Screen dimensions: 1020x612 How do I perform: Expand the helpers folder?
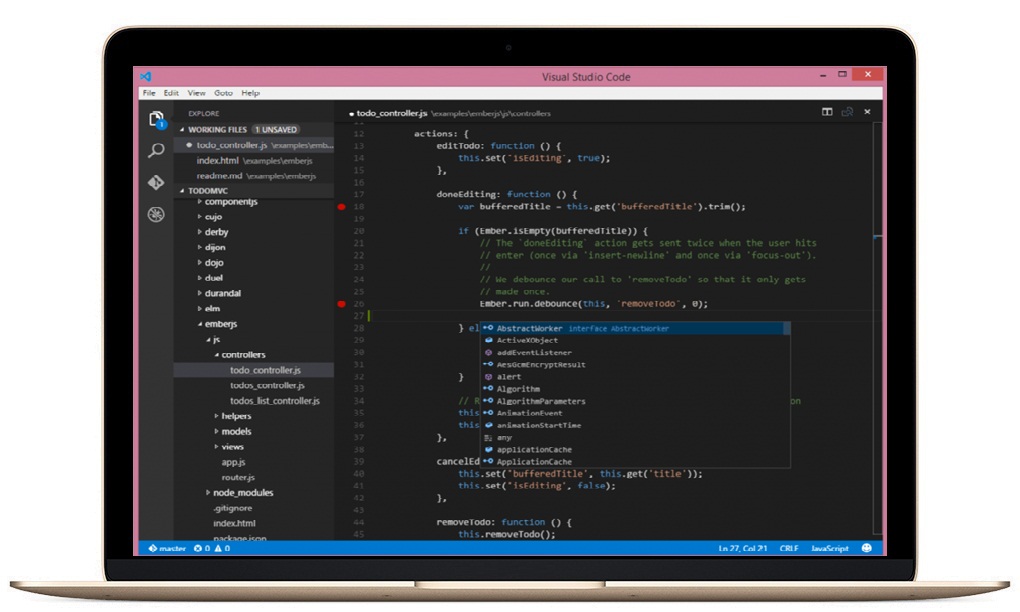point(236,416)
